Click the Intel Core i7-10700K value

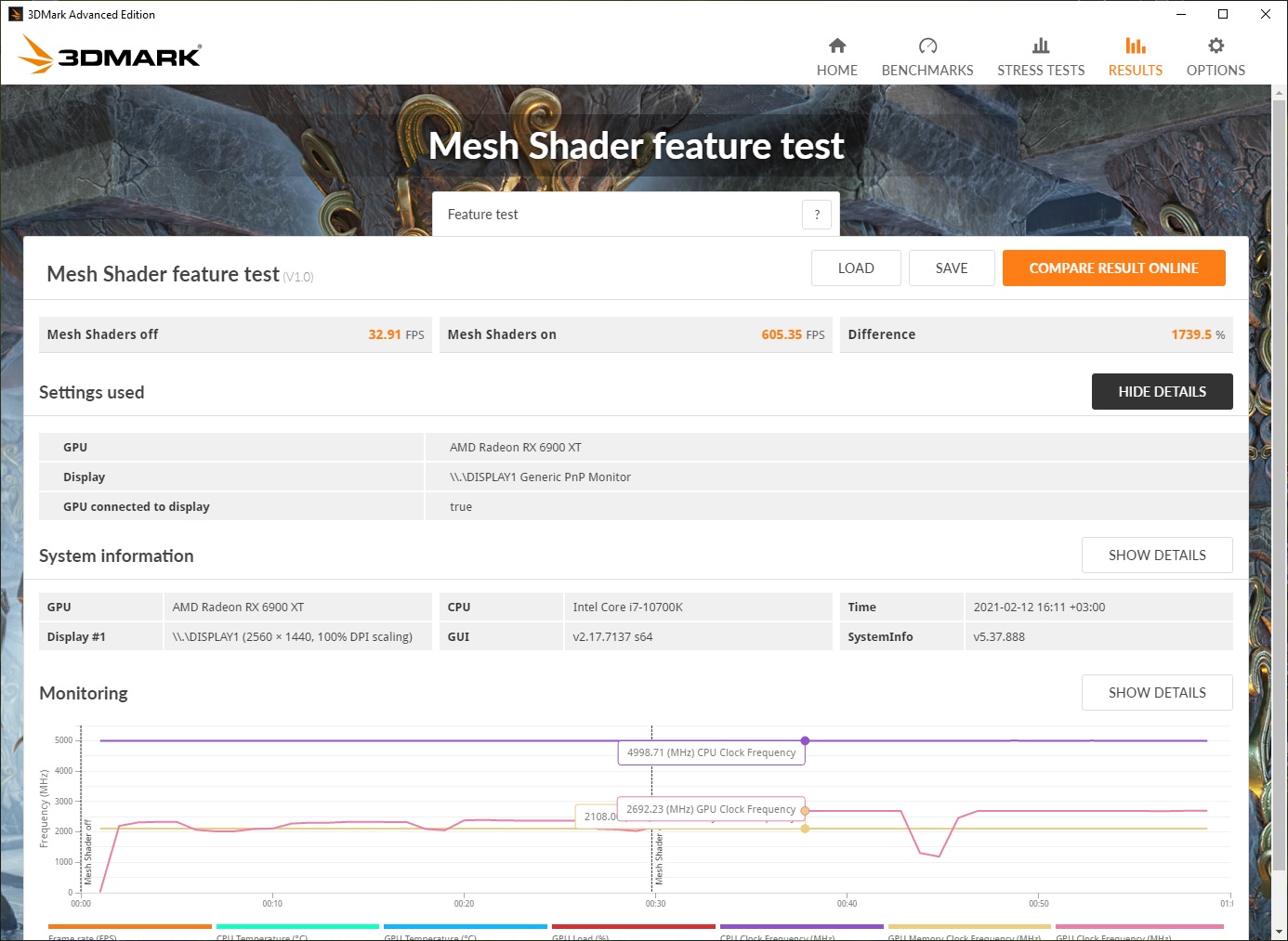coord(627,608)
